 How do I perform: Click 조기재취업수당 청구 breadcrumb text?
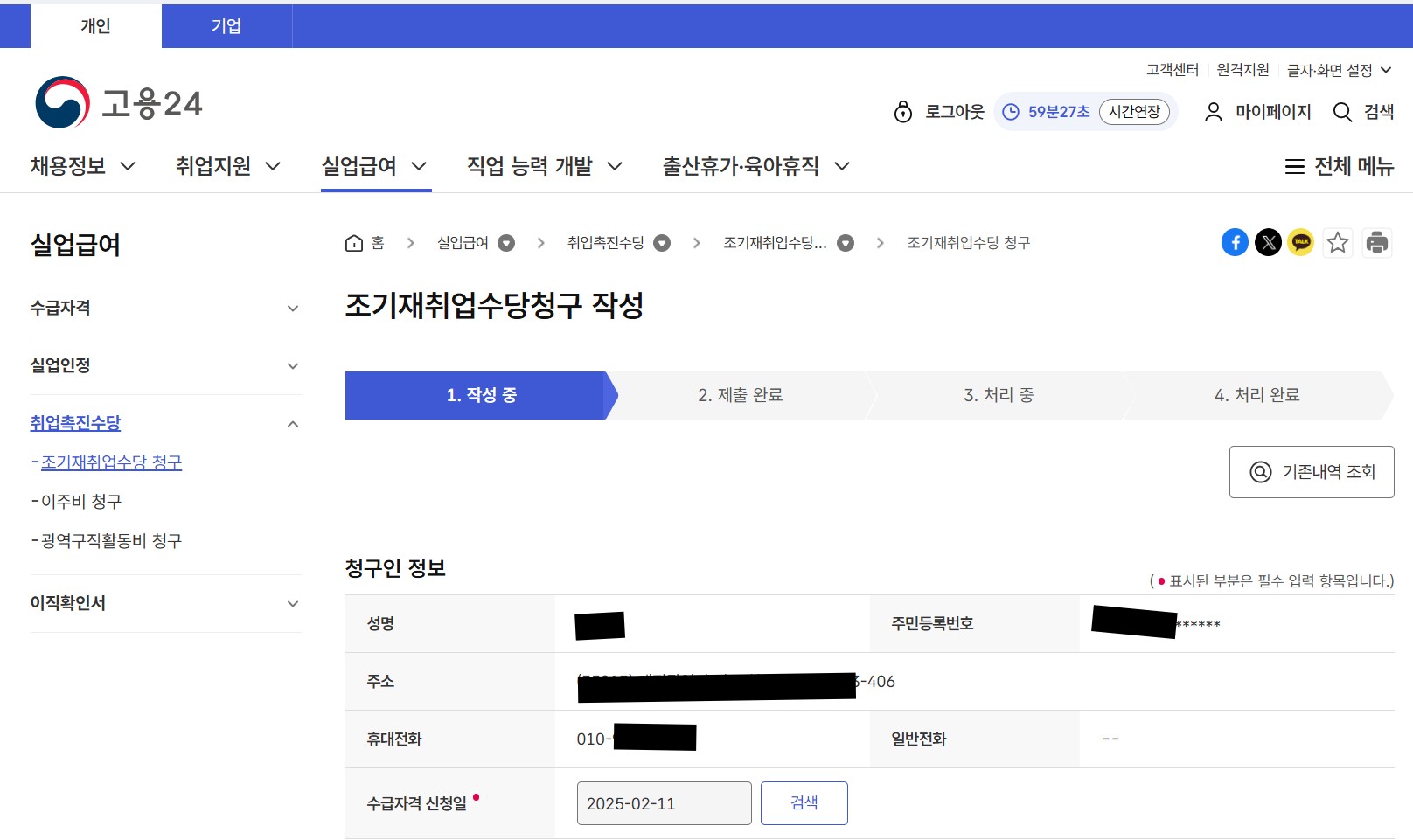pyautogui.click(x=969, y=243)
